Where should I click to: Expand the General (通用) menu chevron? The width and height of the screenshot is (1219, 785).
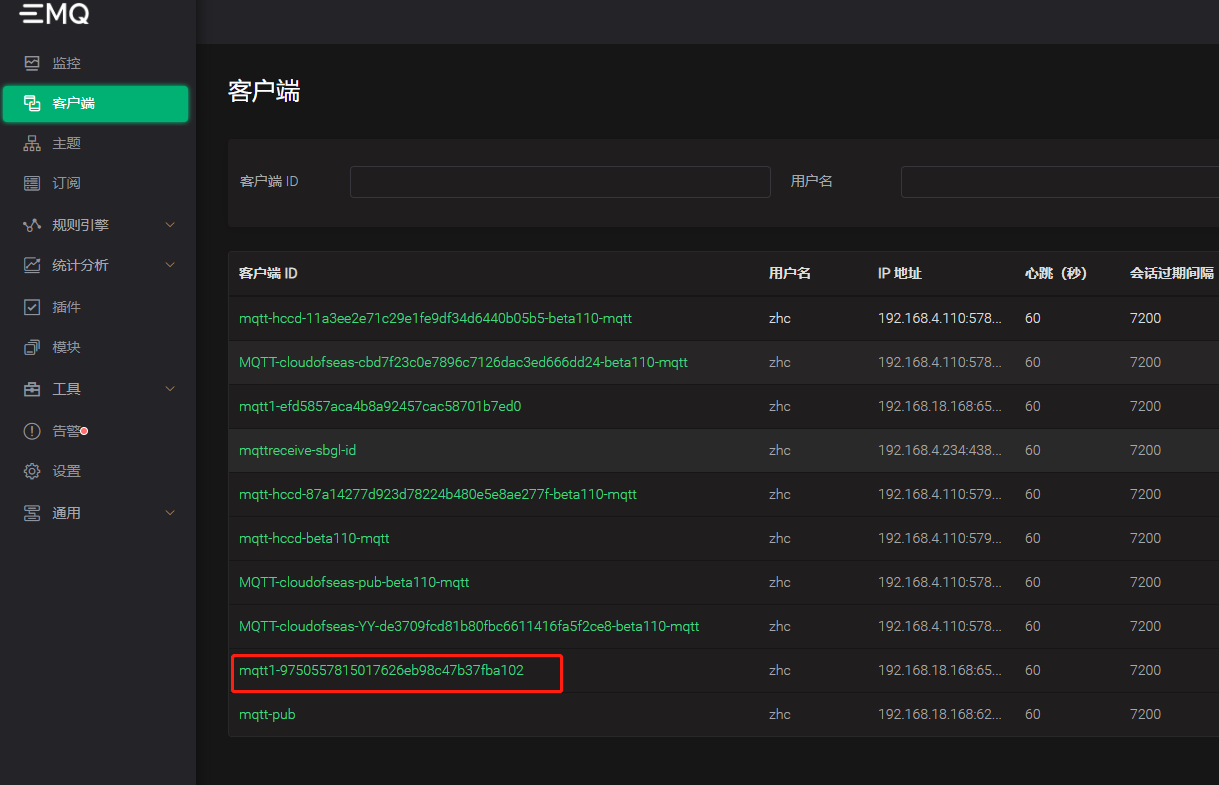pyautogui.click(x=170, y=513)
